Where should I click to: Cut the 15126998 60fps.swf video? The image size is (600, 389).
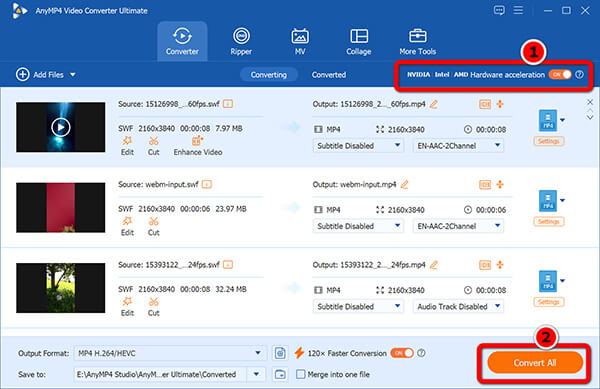pyautogui.click(x=153, y=146)
